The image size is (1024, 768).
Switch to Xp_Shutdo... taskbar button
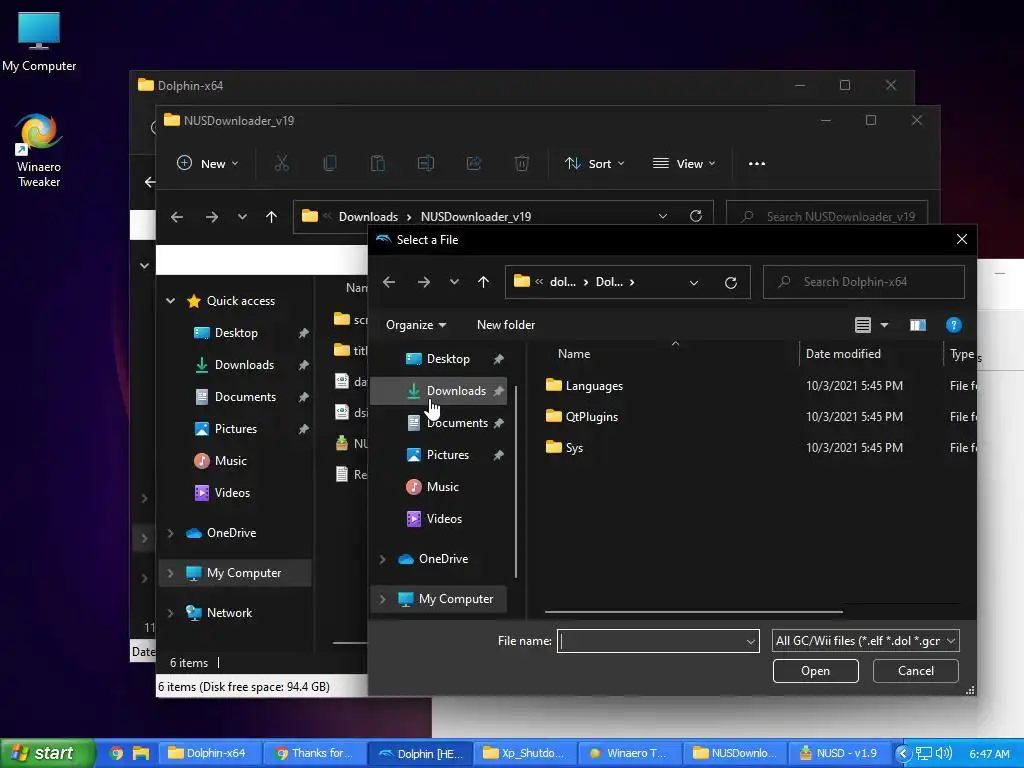tap(526, 754)
